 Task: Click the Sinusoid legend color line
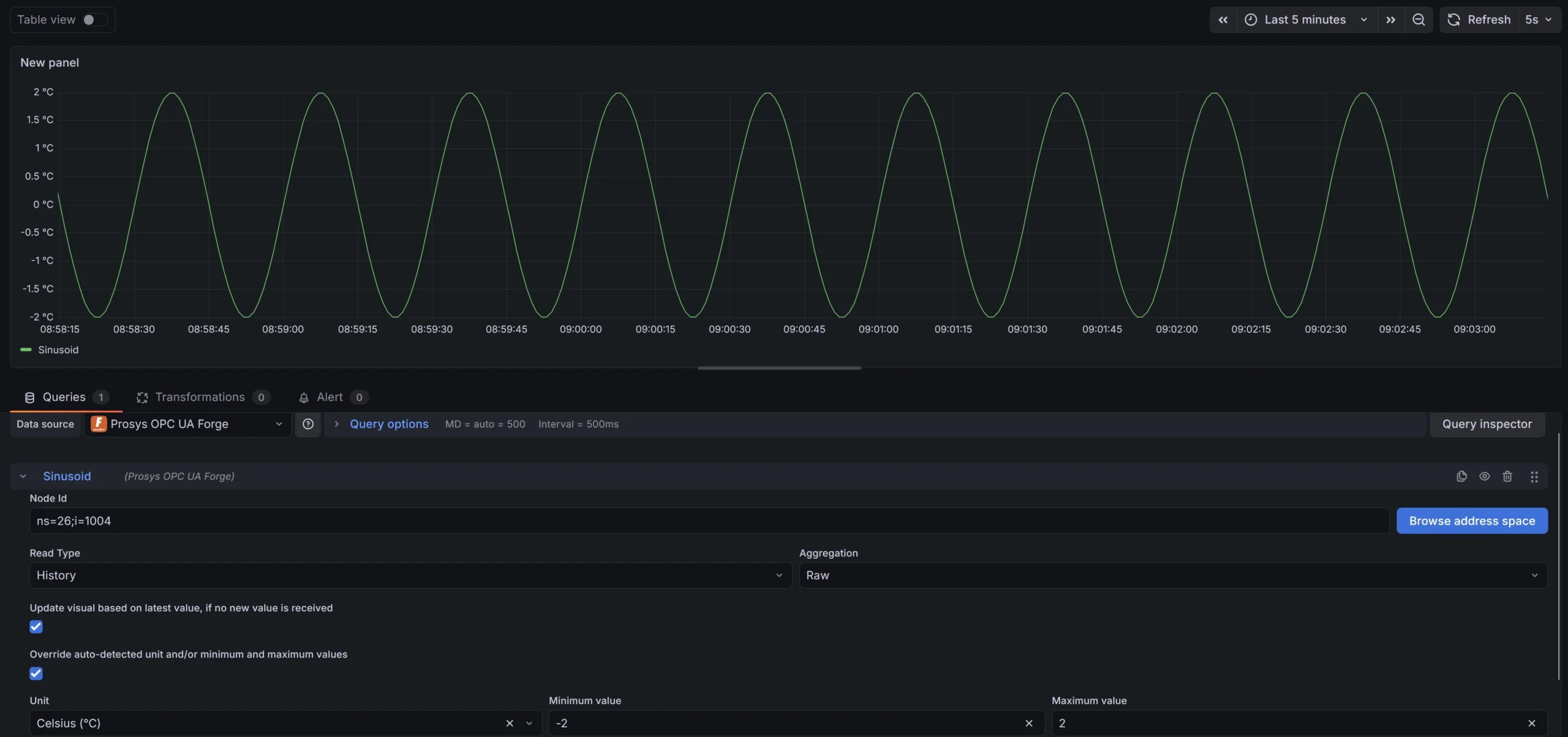pyautogui.click(x=26, y=350)
